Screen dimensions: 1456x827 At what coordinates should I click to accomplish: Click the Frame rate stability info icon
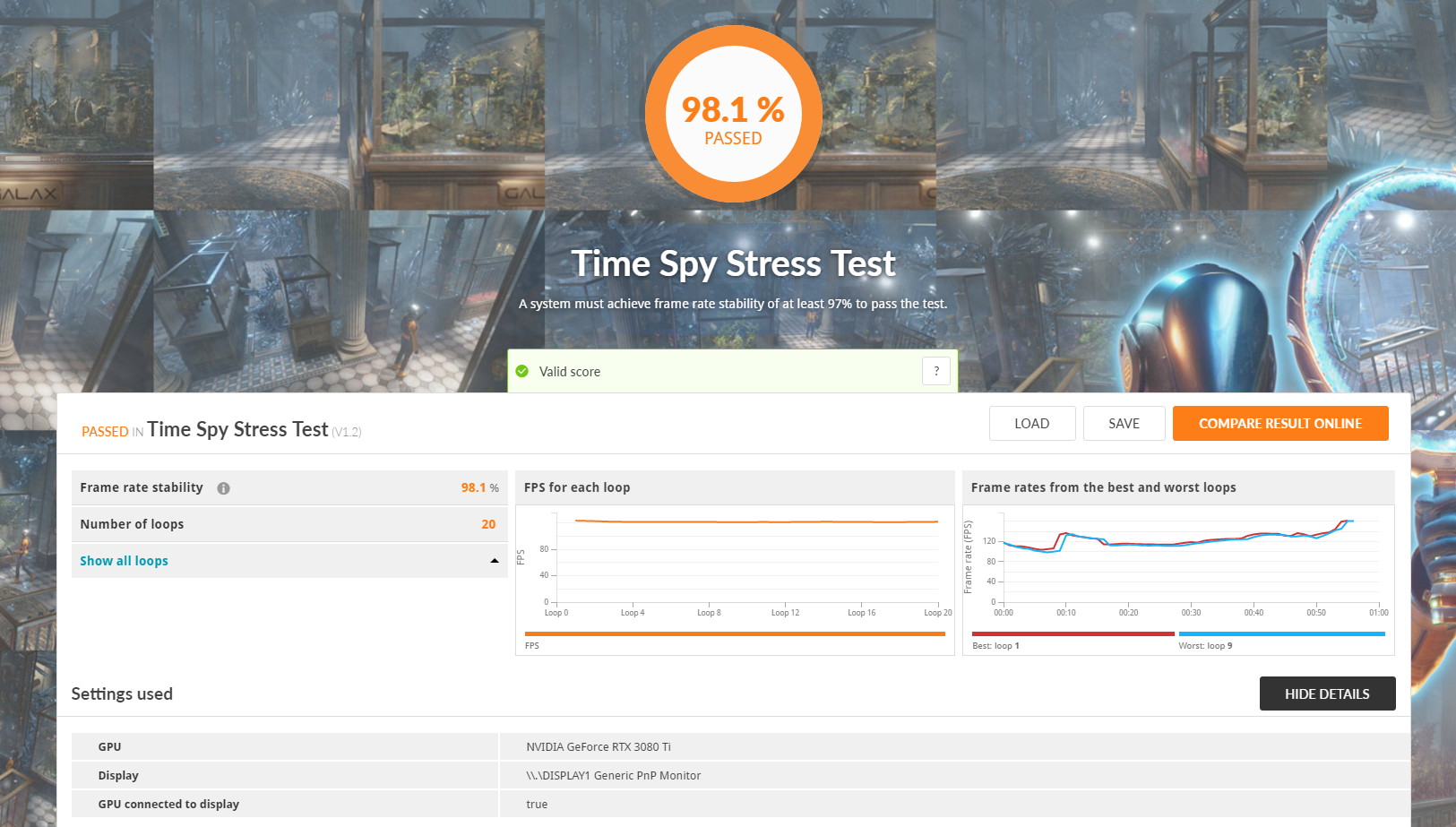coord(223,488)
